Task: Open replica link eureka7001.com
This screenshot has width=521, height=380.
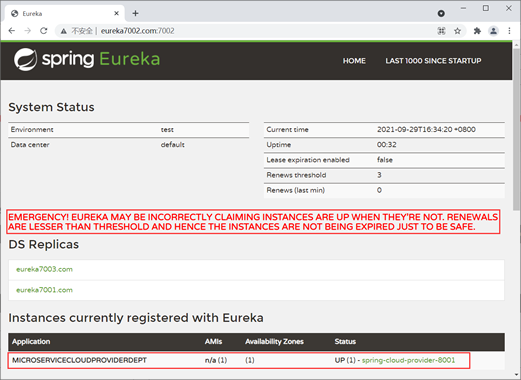Action: (x=44, y=290)
